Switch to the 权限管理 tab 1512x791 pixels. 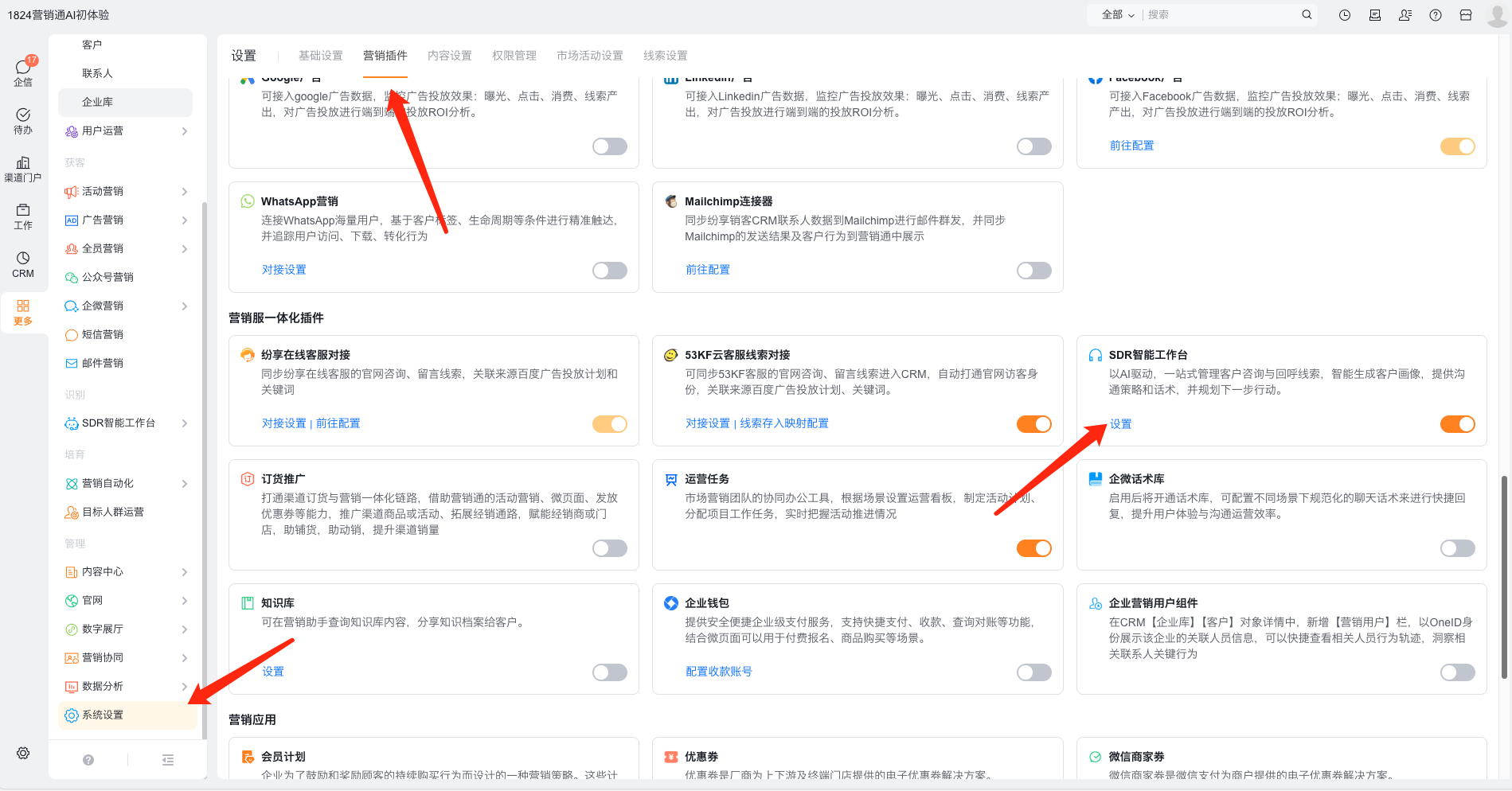coord(514,56)
